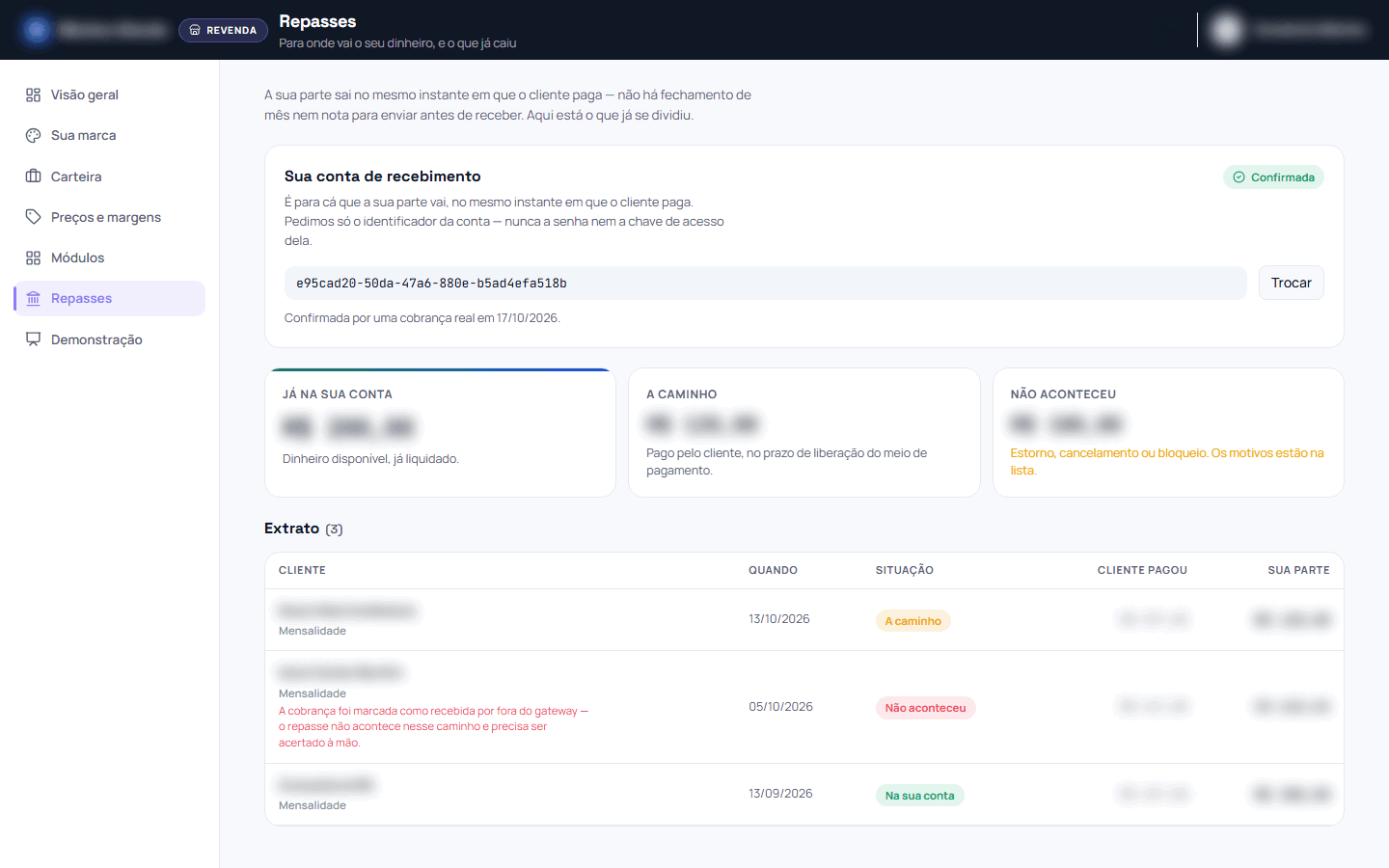Open the Demonstração page

click(x=109, y=339)
